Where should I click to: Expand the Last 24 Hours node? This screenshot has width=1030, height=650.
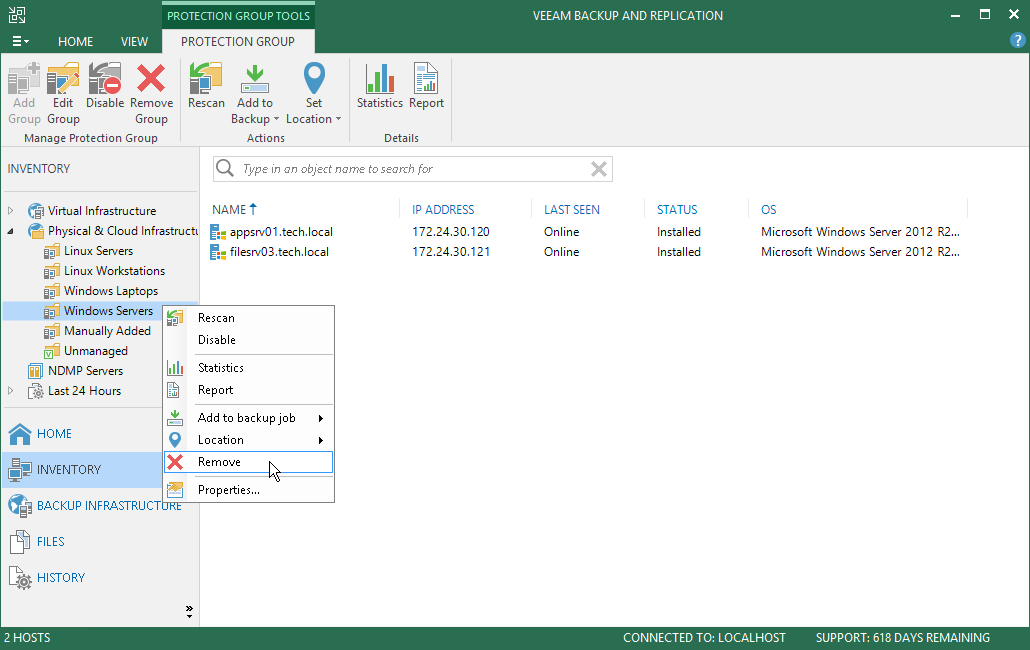point(11,391)
